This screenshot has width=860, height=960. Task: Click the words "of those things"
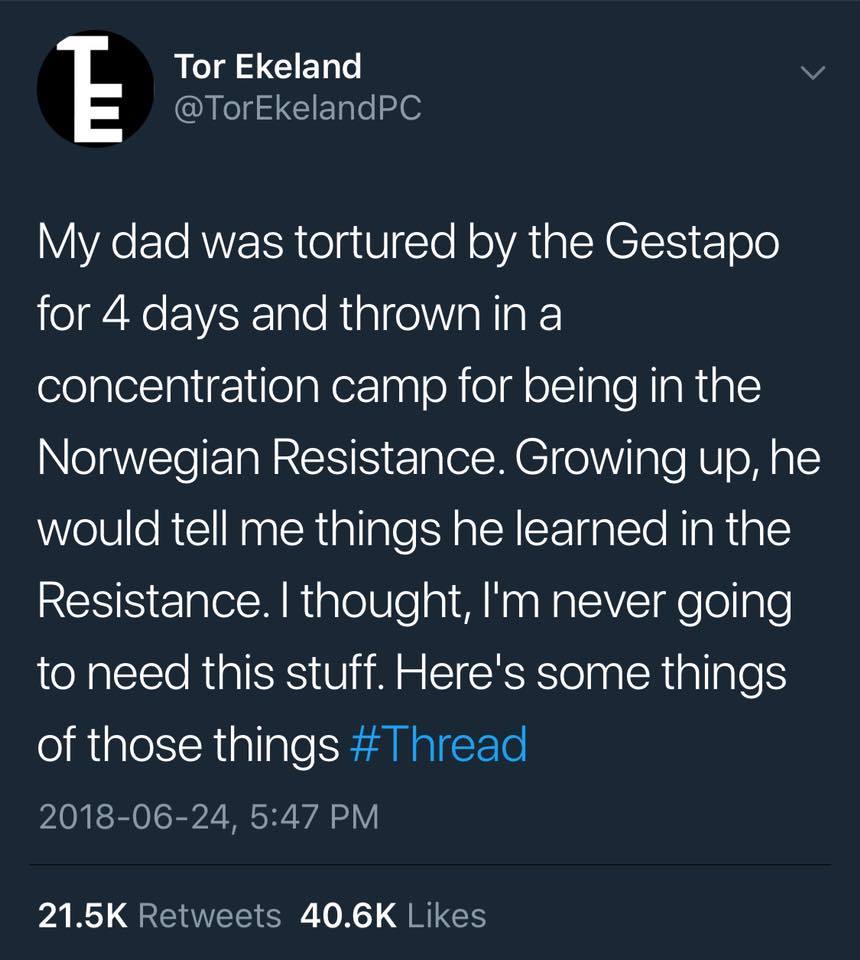[x=188, y=745]
